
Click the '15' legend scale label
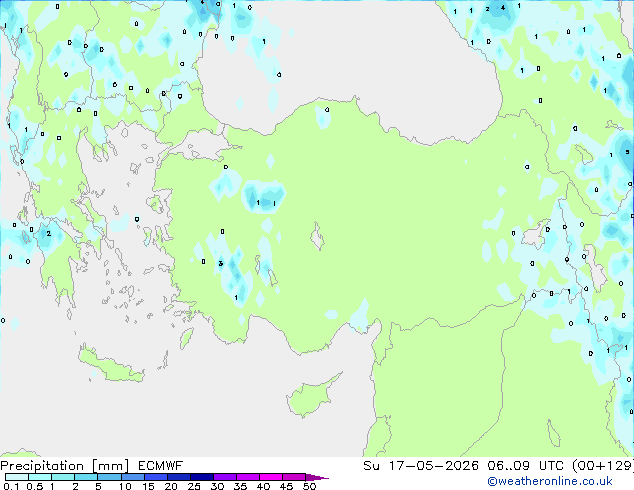pyautogui.click(x=148, y=486)
